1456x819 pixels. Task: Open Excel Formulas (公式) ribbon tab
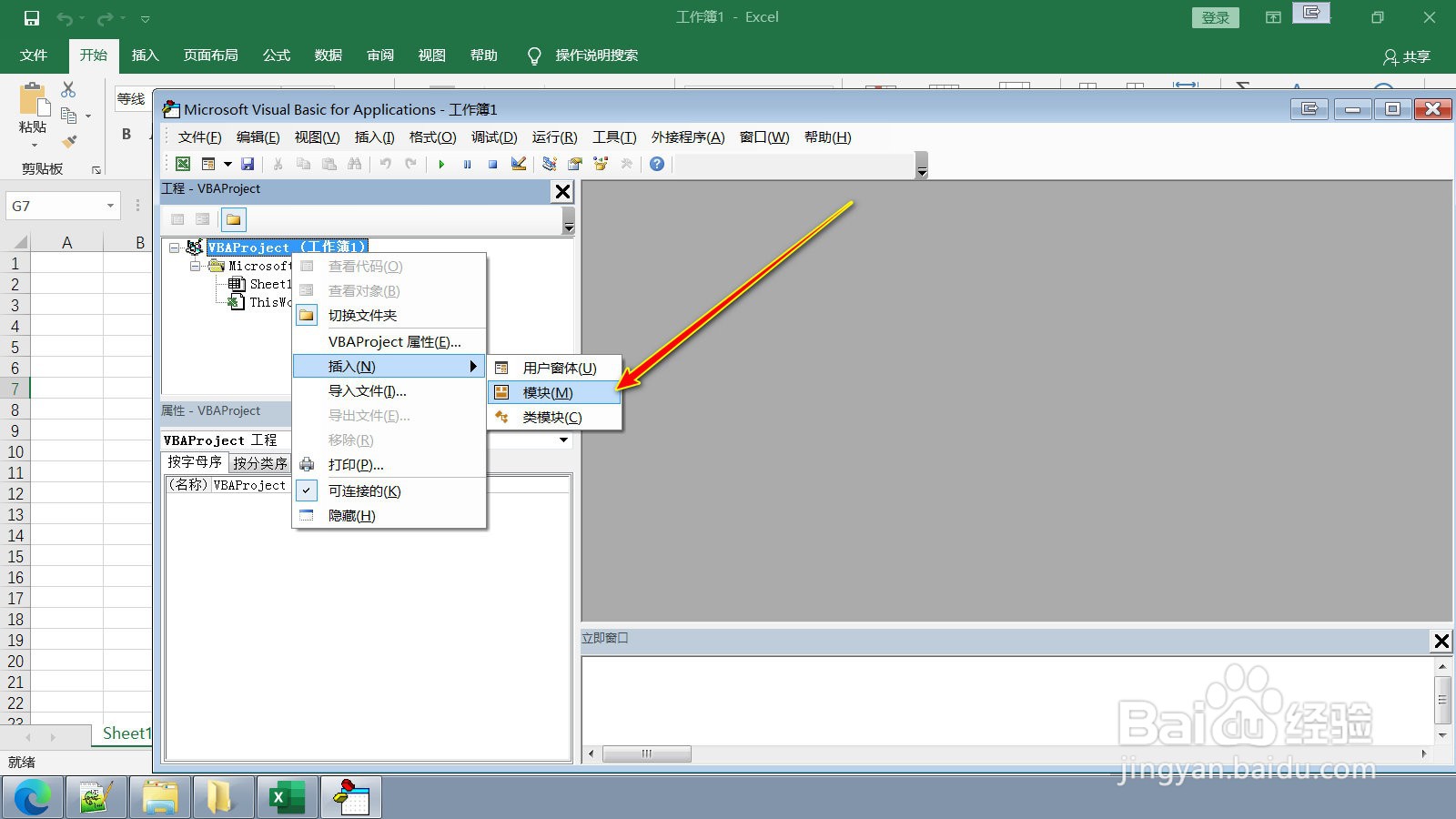pos(277,56)
